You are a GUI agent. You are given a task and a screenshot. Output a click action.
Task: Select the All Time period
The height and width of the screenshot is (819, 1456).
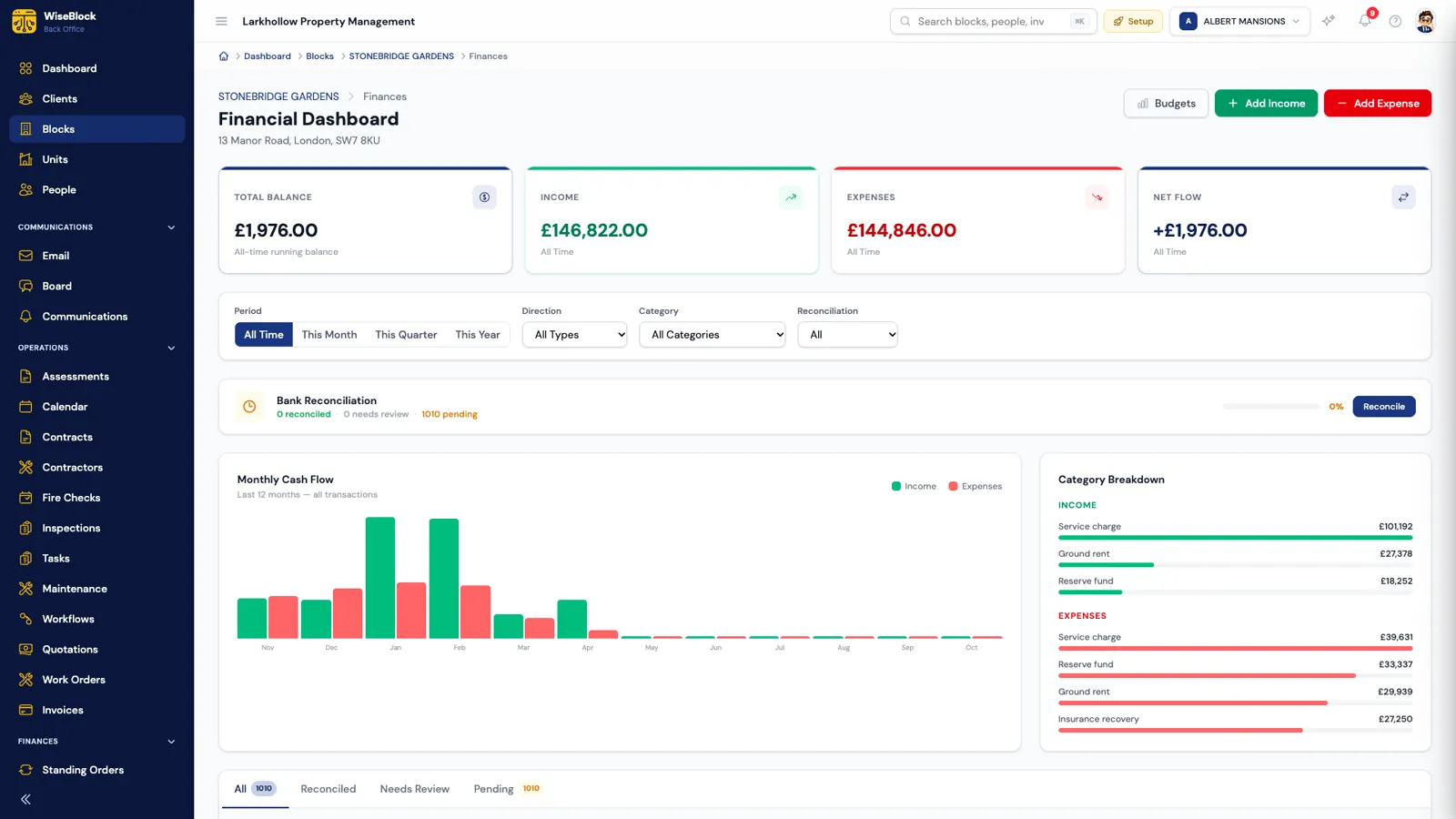point(264,335)
